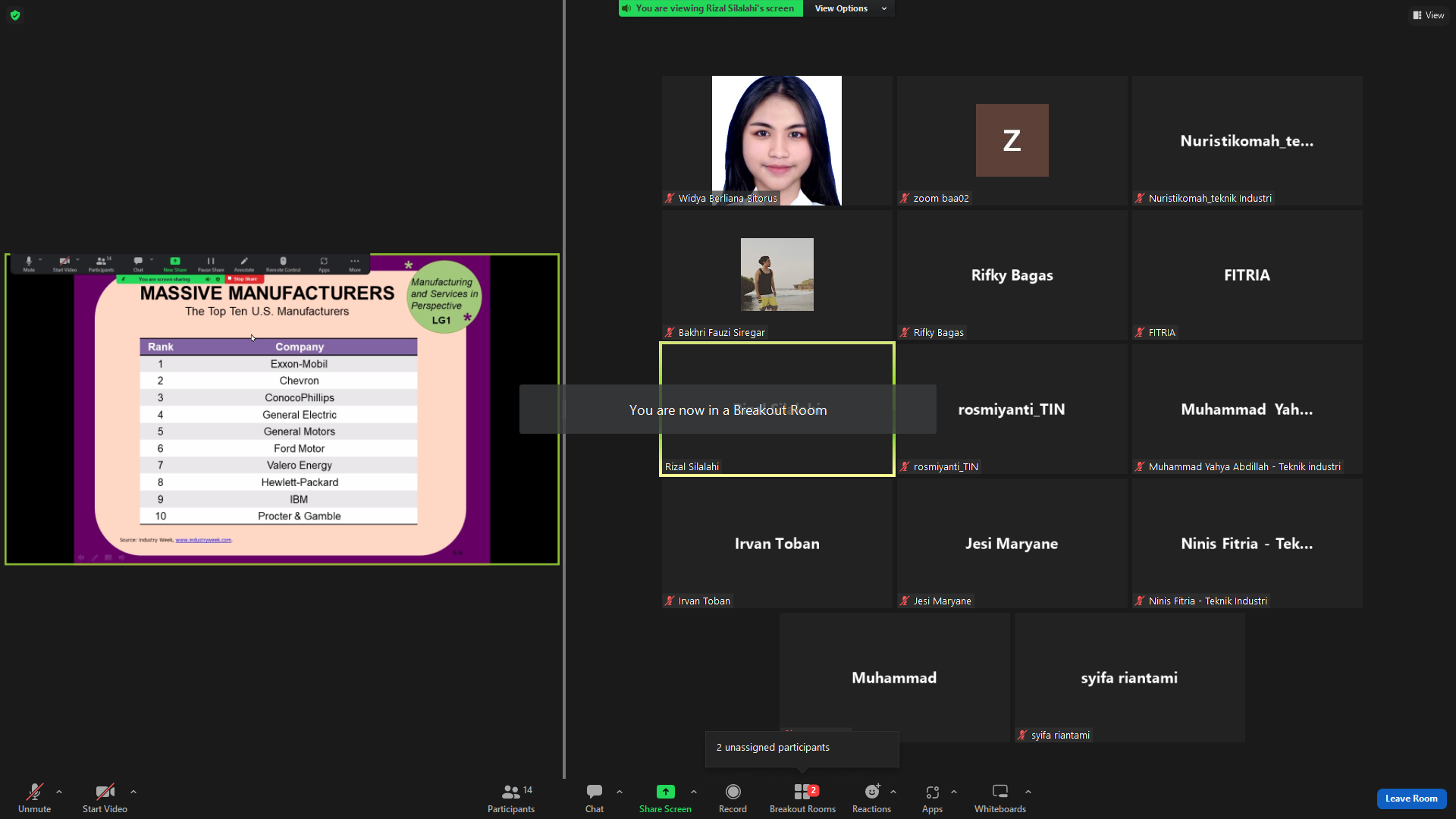
Task: Open the View Options dropdown
Action: click(x=849, y=8)
